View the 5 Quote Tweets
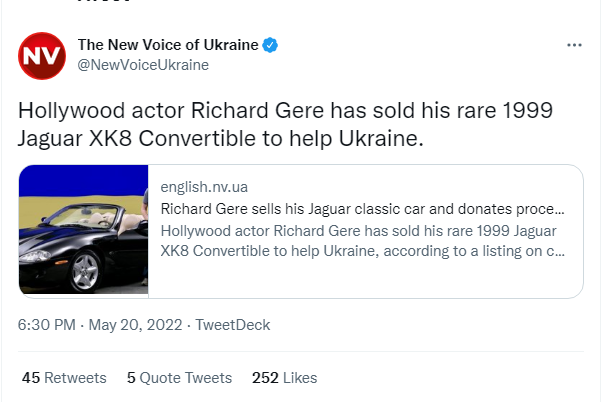The height and width of the screenshot is (402, 601). 179,378
